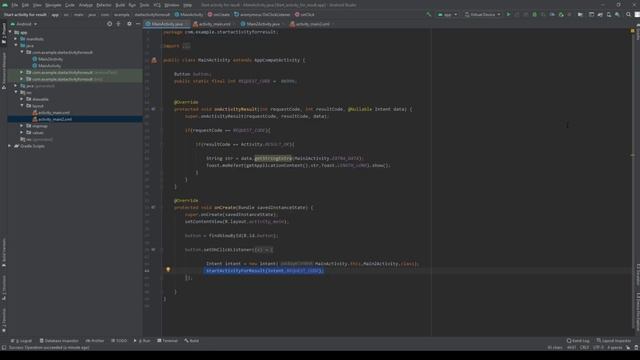Open the Android project view dropdown
The image size is (640, 360).
[x=24, y=24]
